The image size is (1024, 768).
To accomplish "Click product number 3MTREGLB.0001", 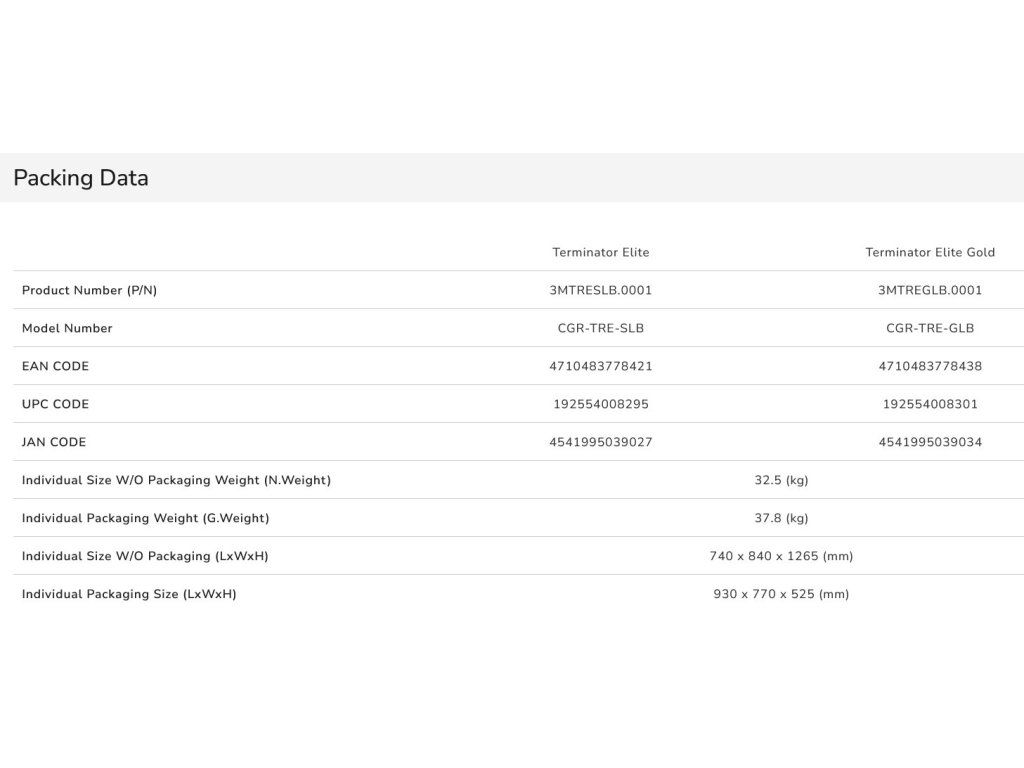I will 930,290.
